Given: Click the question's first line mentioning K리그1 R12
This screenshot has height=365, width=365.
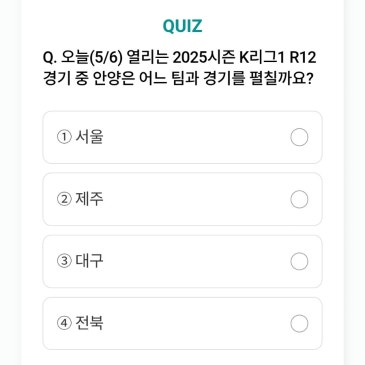Looking at the screenshot, I should [179, 58].
